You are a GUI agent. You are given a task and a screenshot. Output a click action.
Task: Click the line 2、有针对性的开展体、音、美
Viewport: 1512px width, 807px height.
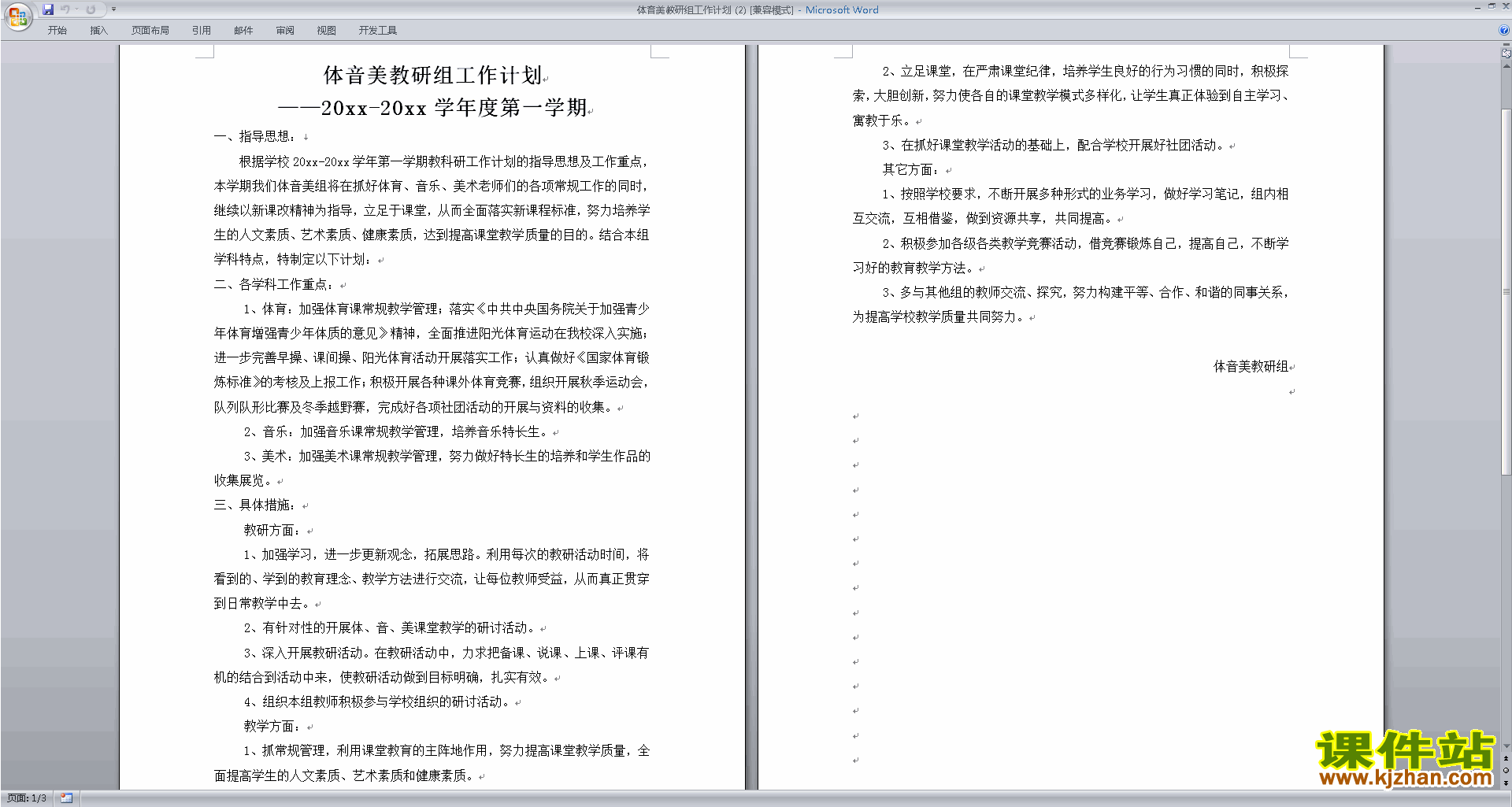click(x=390, y=627)
